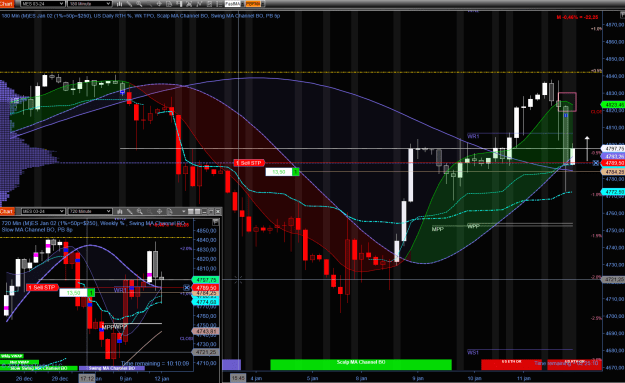
Task: Click zoom in magnifier in main chart toolbar
Action: pyautogui.click(x=139, y=4)
